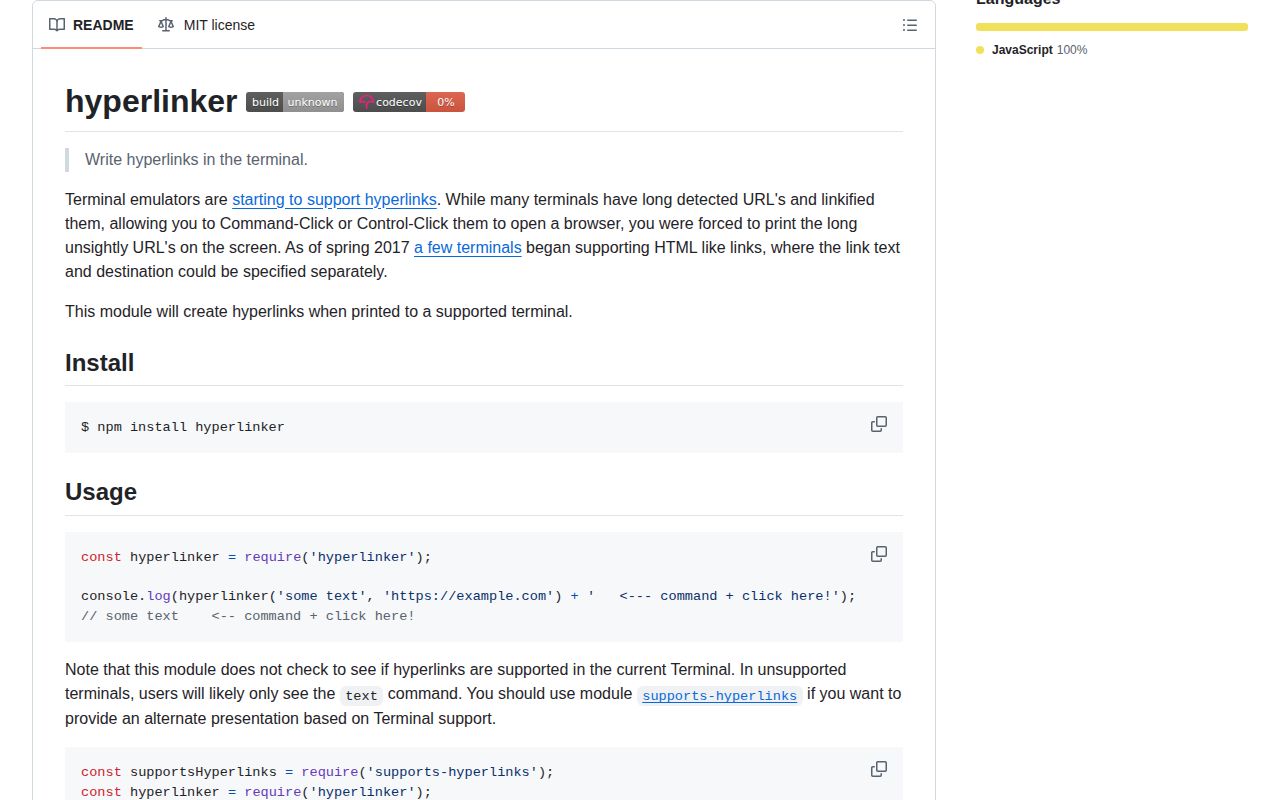This screenshot has width=1280, height=800.
Task: Click the book icon beside README
Action: click(57, 25)
